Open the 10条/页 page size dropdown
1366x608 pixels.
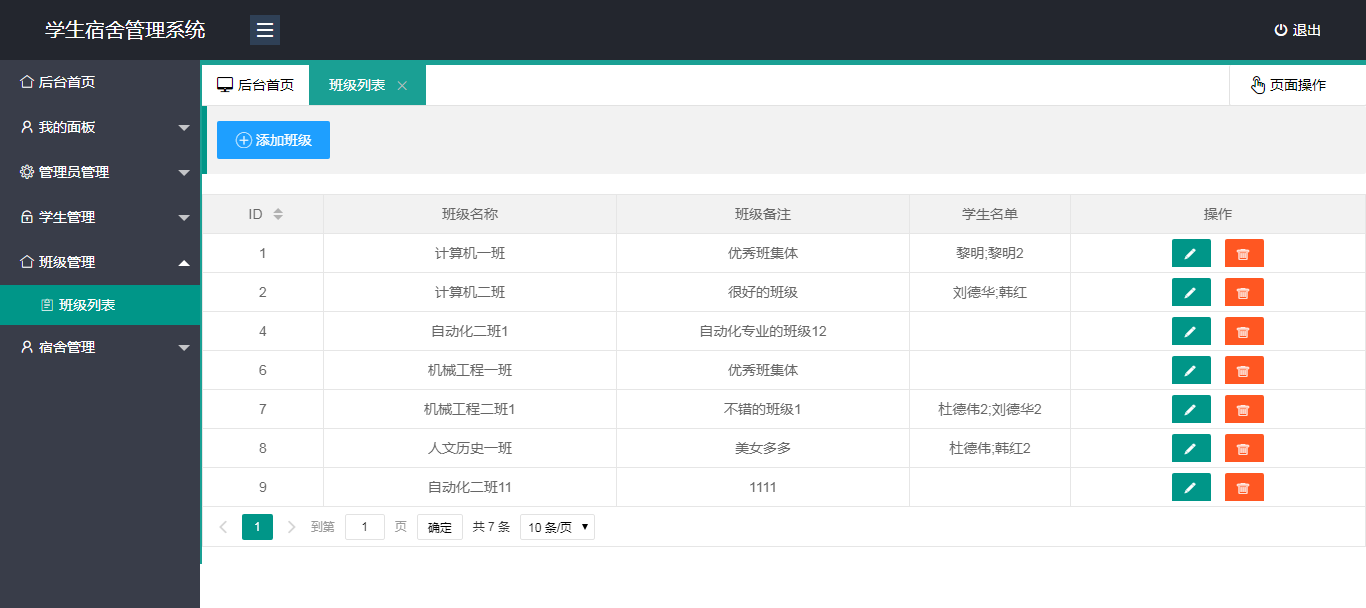click(x=556, y=527)
